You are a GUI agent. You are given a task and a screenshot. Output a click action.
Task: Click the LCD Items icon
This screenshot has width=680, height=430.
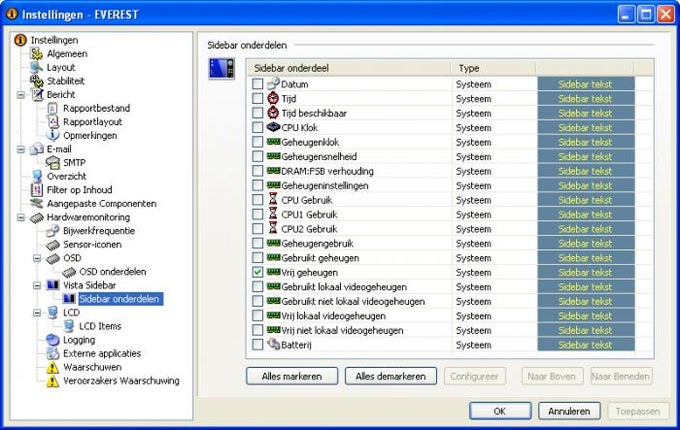point(69,326)
